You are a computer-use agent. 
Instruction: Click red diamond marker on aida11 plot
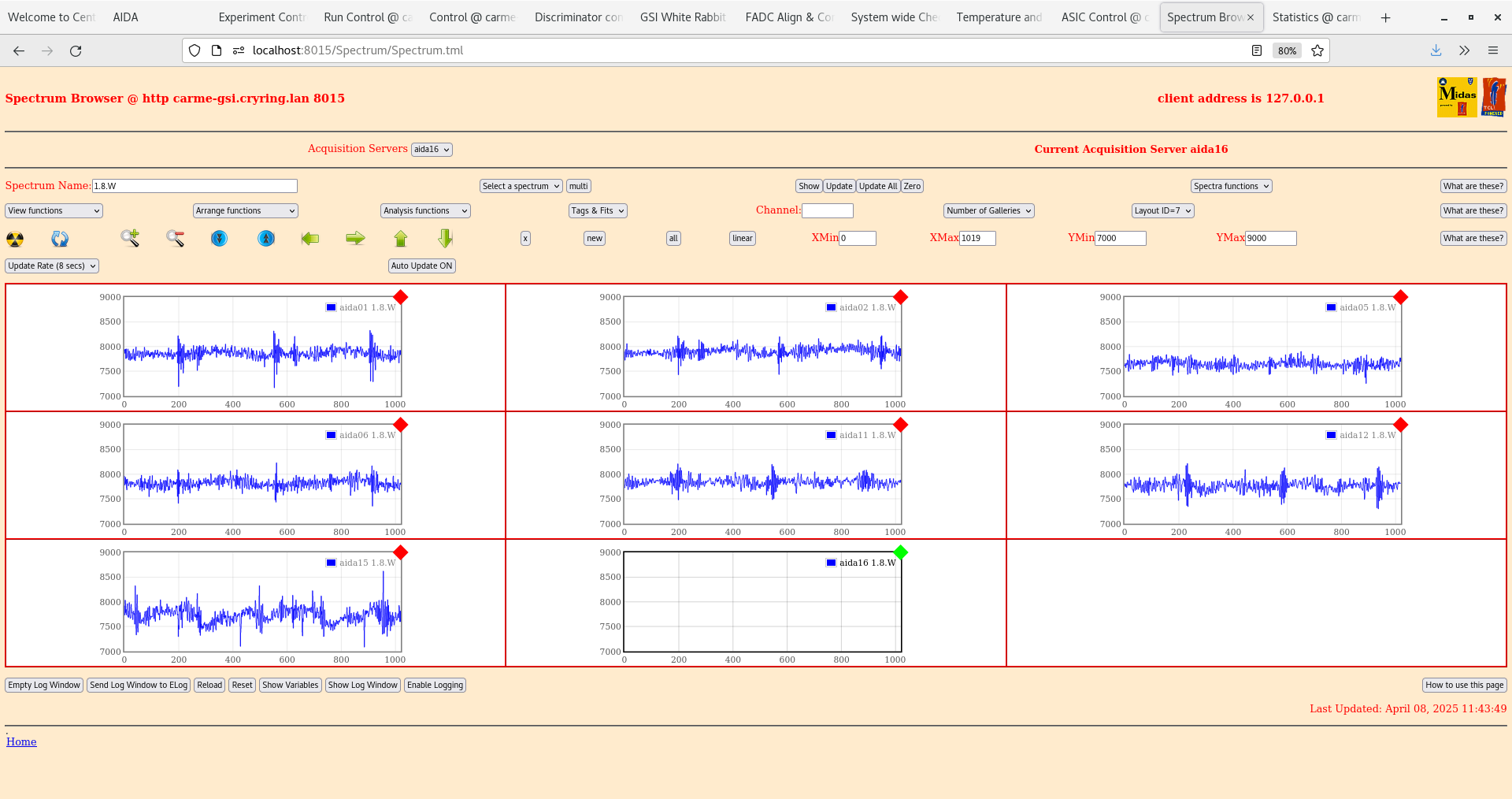901,425
